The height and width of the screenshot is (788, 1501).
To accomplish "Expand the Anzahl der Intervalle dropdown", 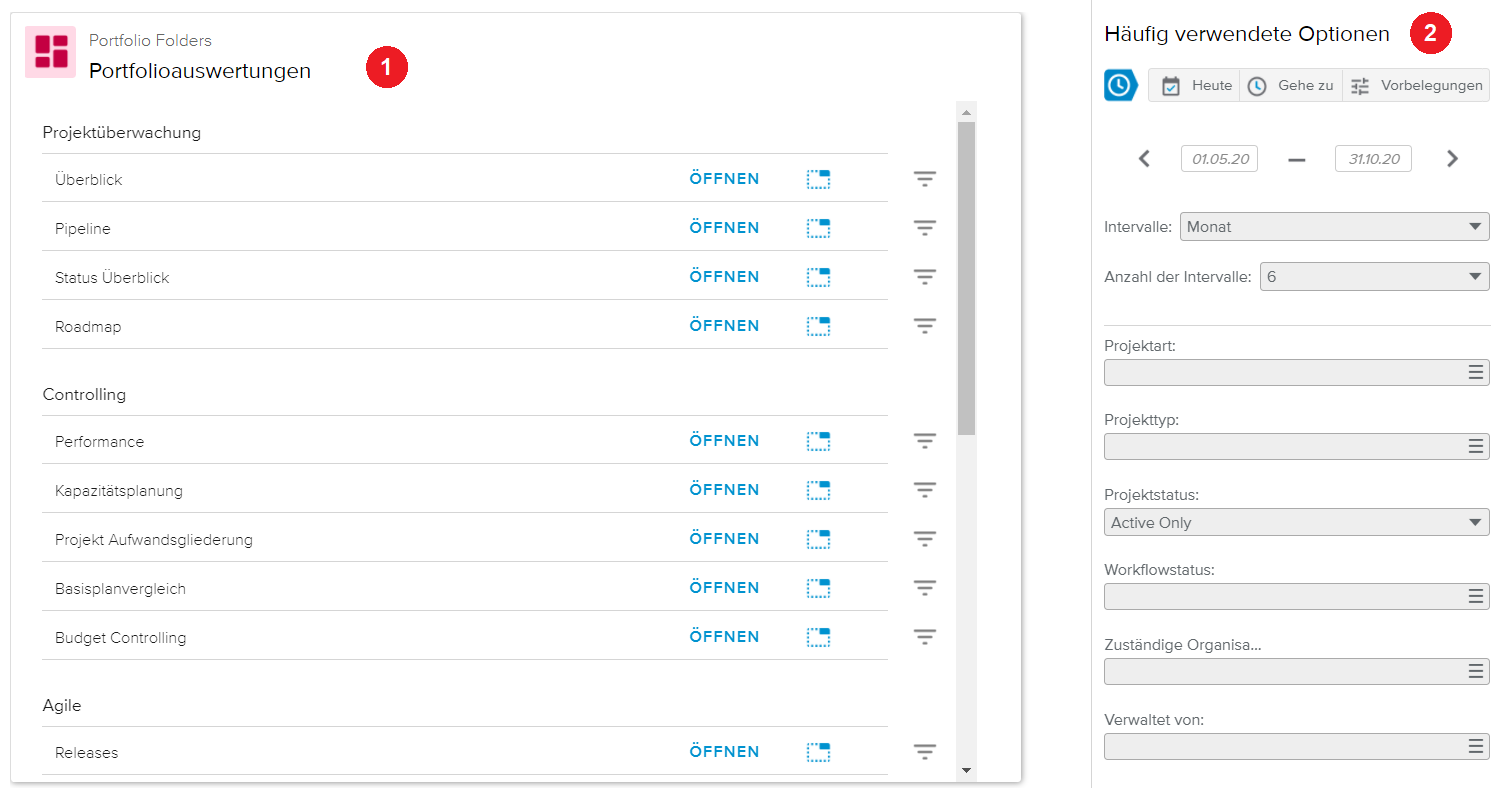I will 1374,277.
